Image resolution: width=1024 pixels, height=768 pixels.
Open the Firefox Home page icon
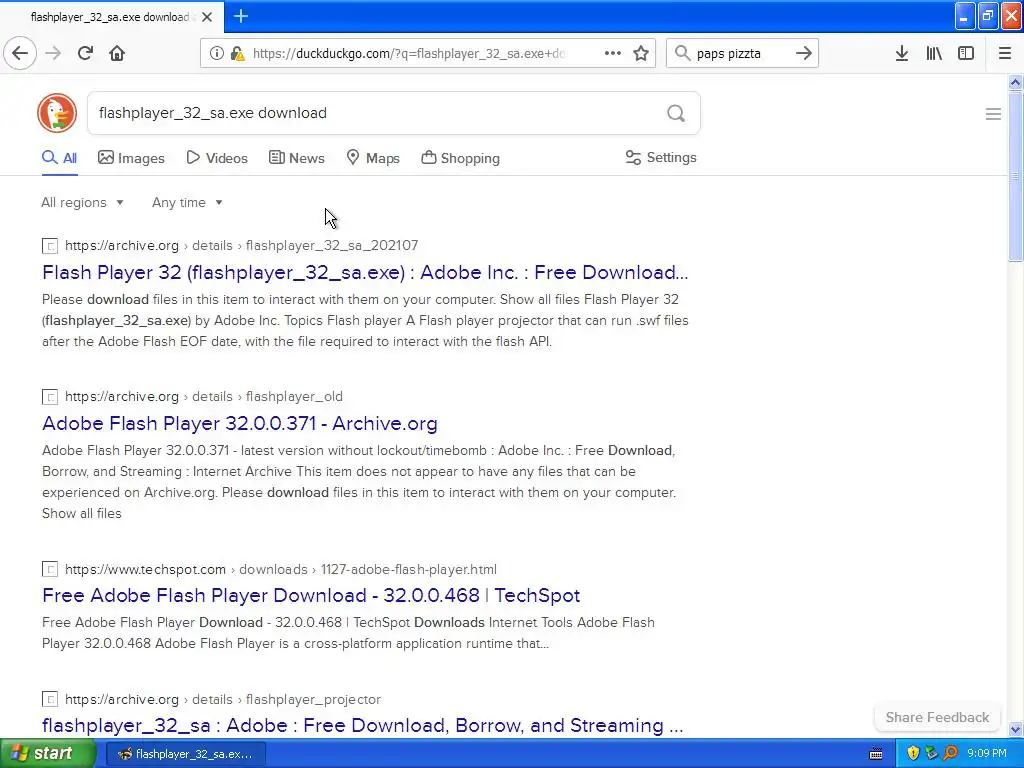pyautogui.click(x=117, y=53)
